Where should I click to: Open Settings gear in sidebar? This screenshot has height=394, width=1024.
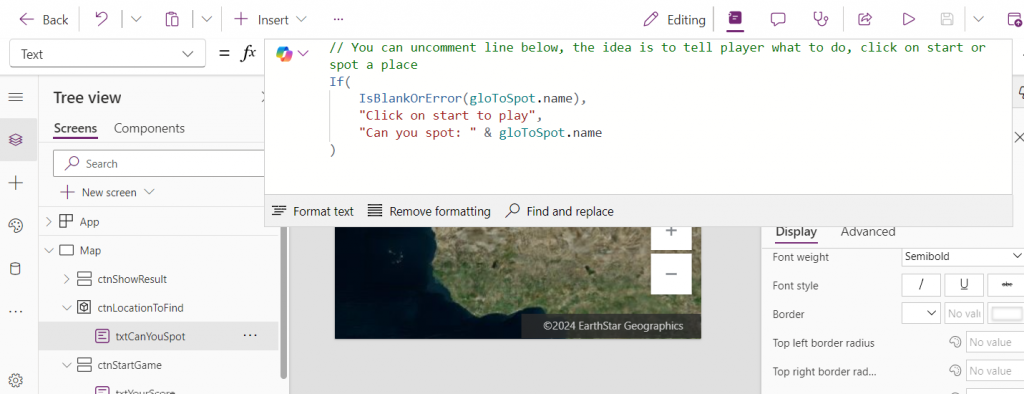point(16,380)
